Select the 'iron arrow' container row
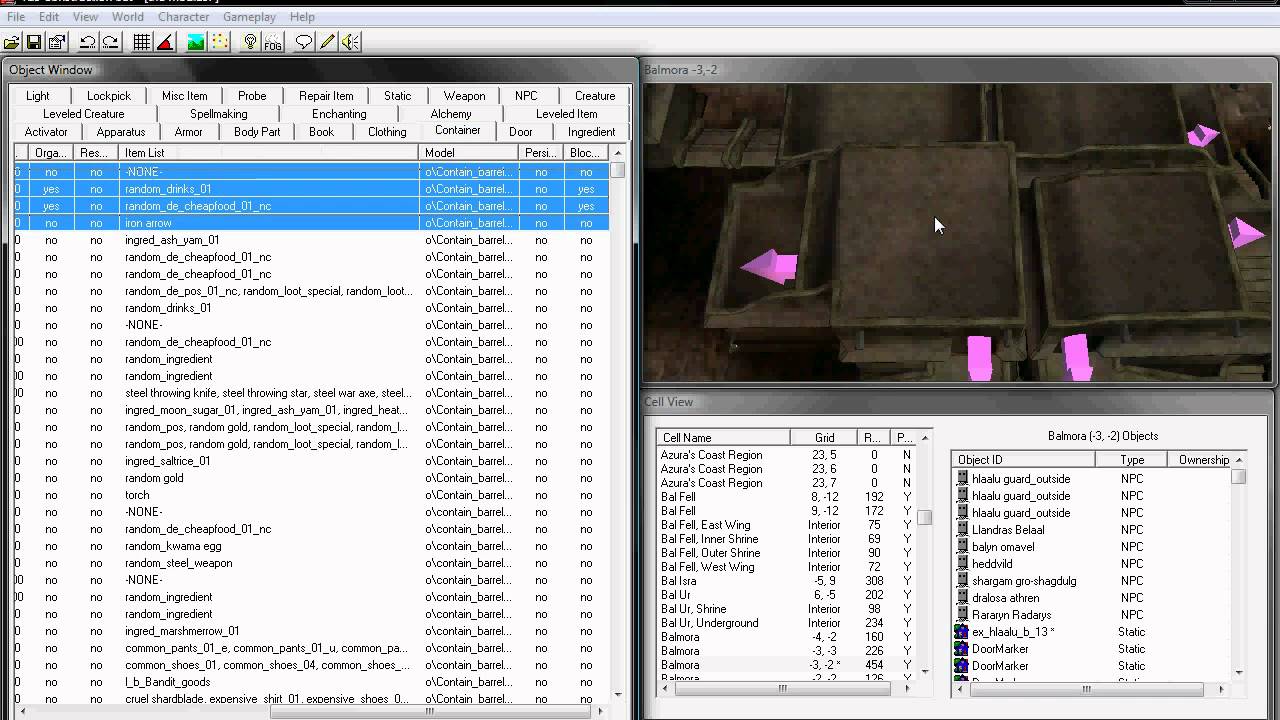This screenshot has width=1280, height=720. (312, 223)
